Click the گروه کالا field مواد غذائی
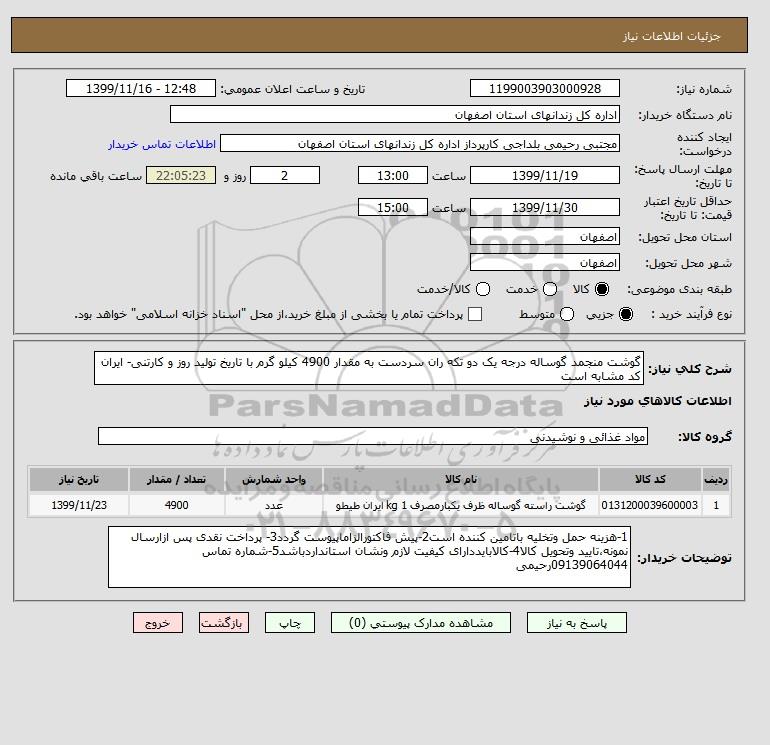The width and height of the screenshot is (770, 745). pos(373,437)
